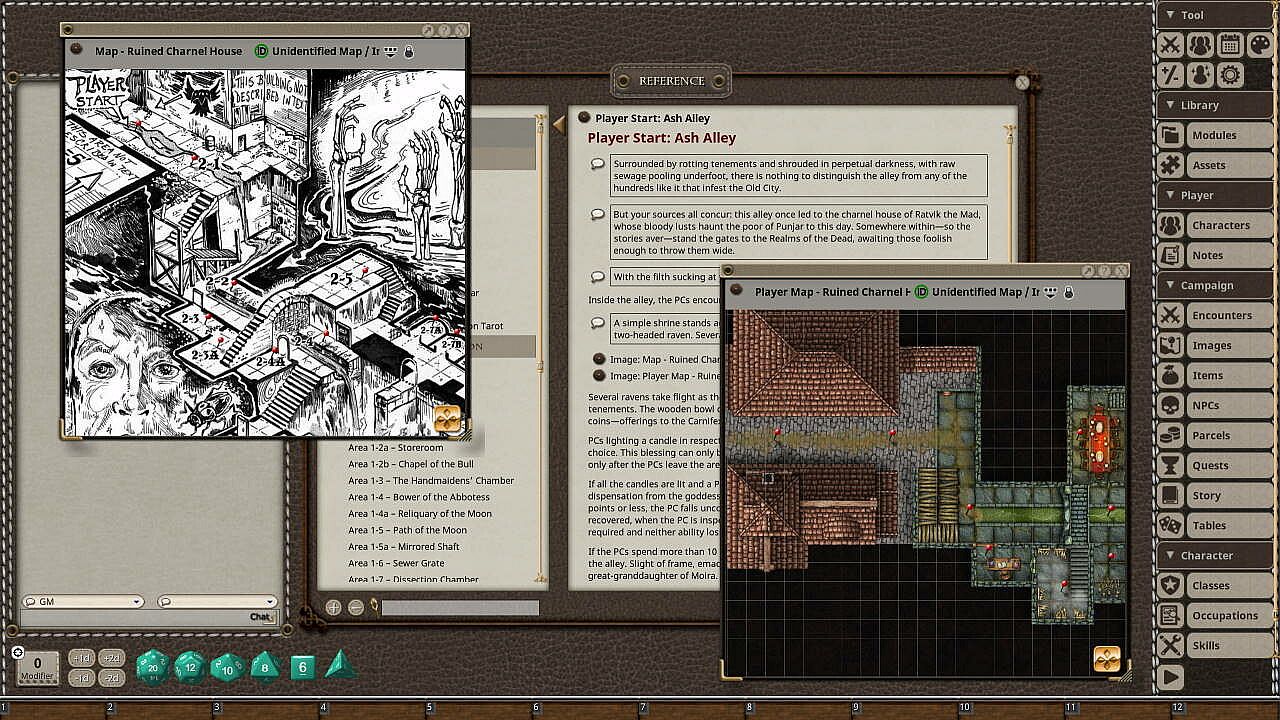The width and height of the screenshot is (1280, 720).
Task: Open Area 1-5 – Path of the Moon
Action: coord(407,530)
